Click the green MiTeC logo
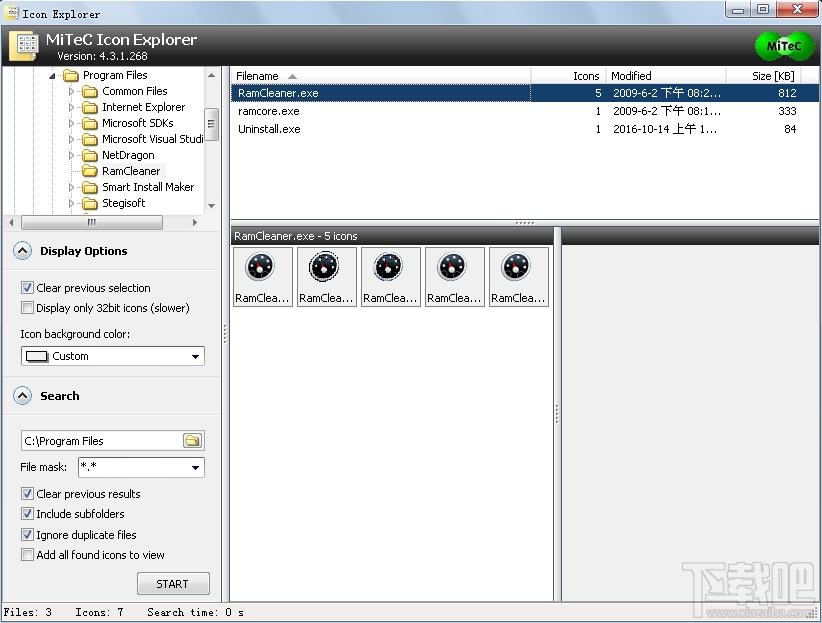 (x=784, y=46)
